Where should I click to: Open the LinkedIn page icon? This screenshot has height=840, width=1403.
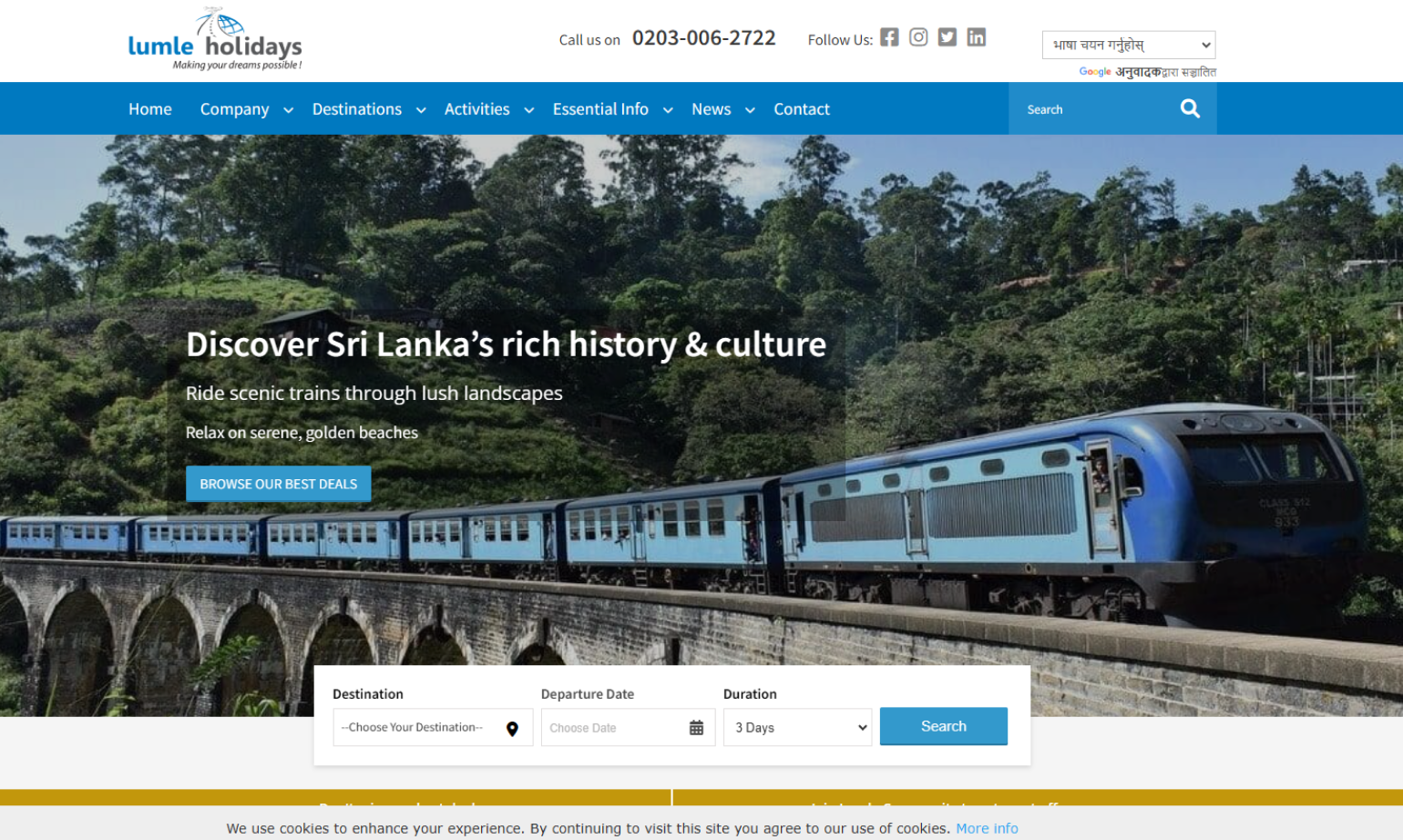977,37
